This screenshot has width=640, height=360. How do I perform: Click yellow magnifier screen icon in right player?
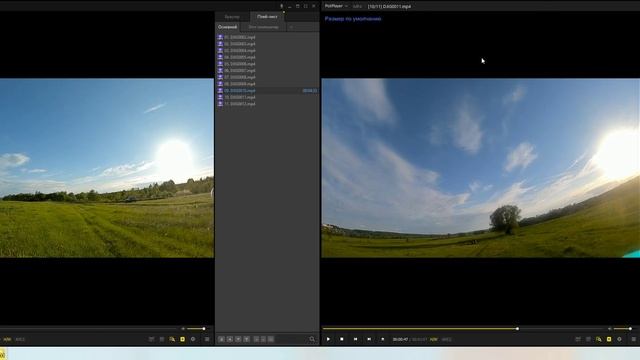(598, 339)
